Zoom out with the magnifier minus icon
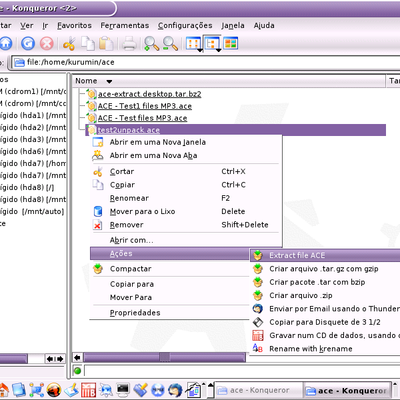This screenshot has width=400, height=400. (x=170, y=44)
